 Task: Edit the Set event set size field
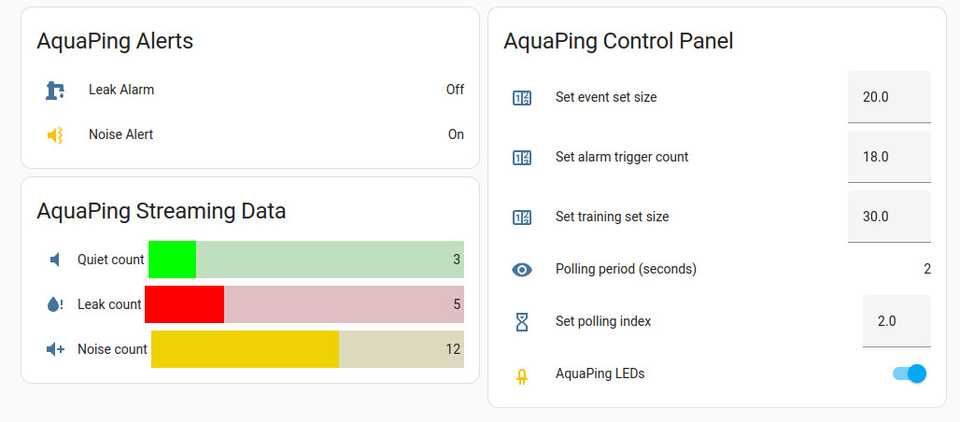tap(888, 97)
